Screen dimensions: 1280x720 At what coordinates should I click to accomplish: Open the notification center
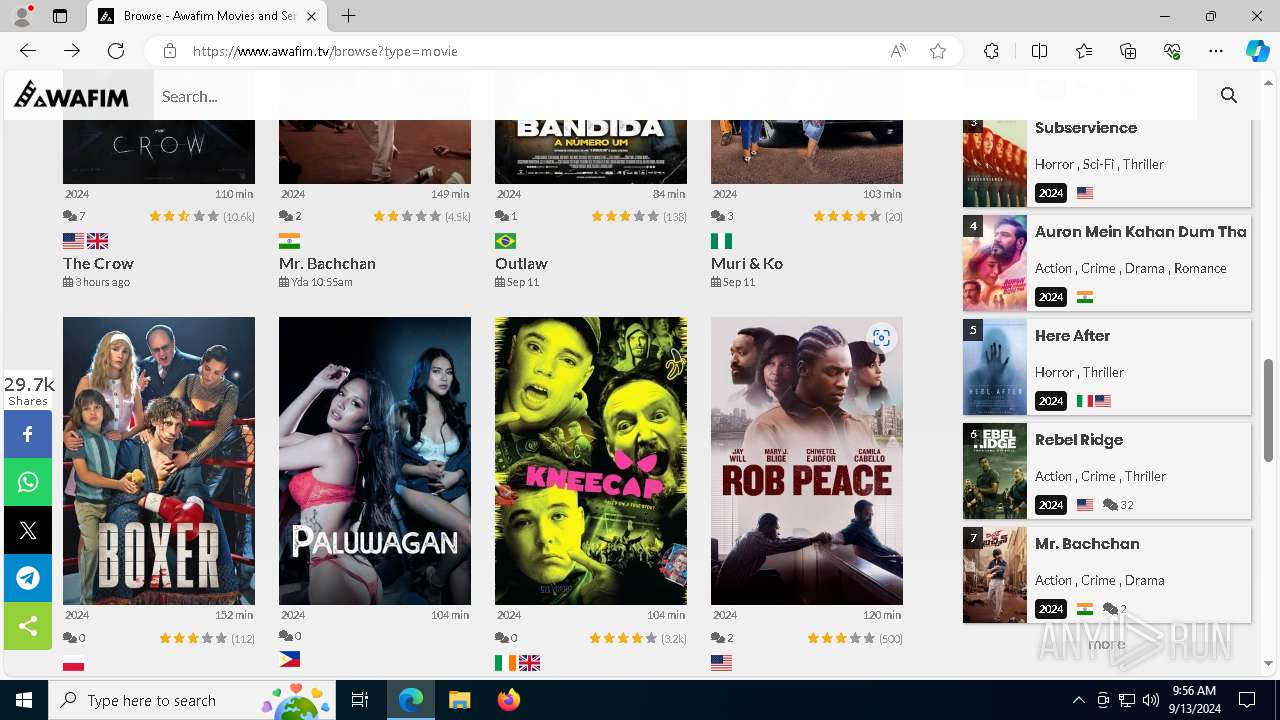tap(1247, 700)
